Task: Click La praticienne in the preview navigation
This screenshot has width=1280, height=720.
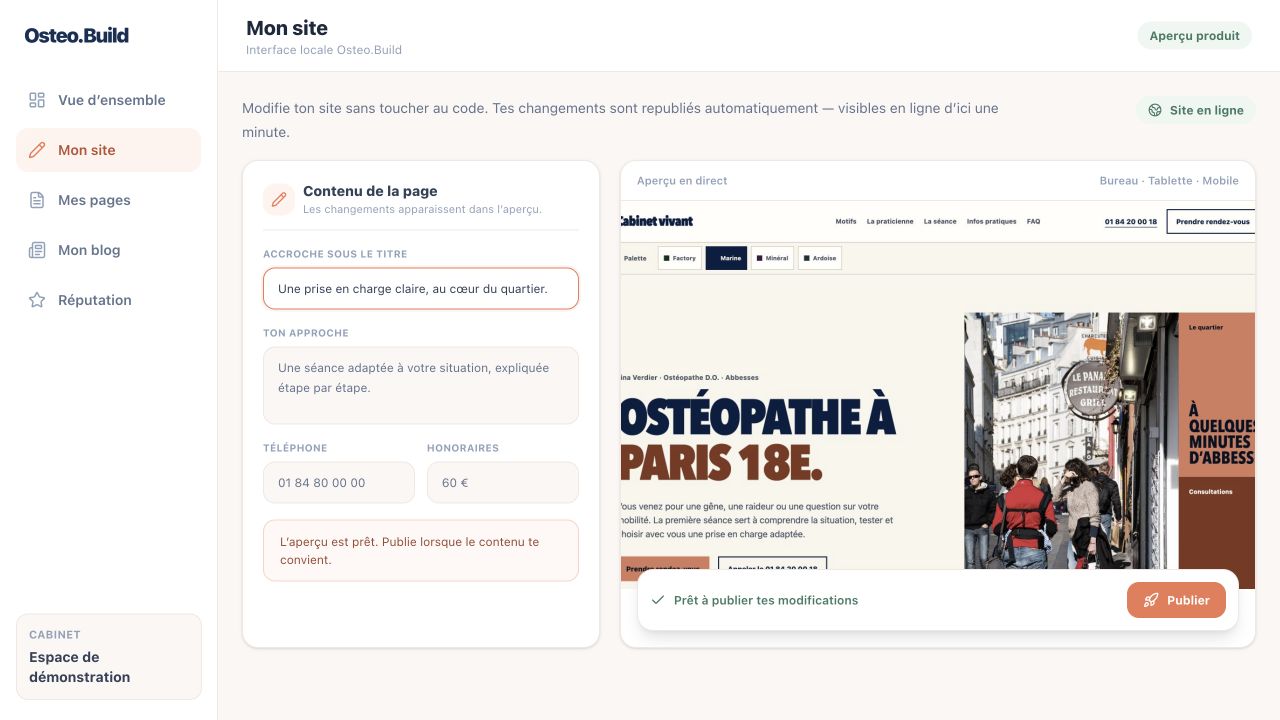Action: click(890, 221)
